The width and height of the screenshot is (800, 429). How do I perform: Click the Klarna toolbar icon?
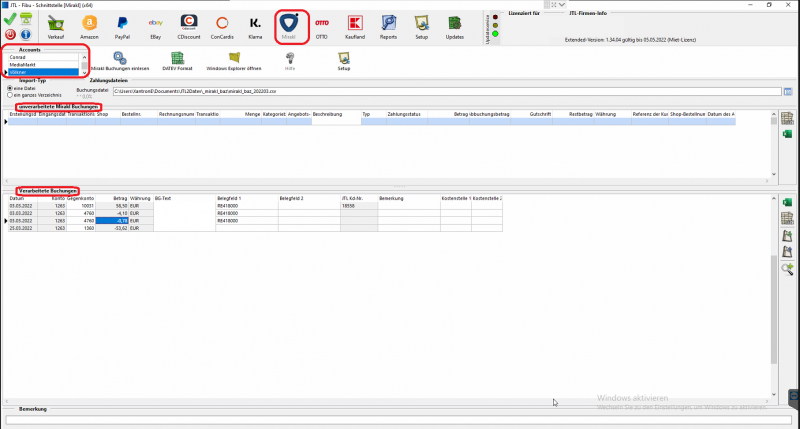tap(255, 25)
